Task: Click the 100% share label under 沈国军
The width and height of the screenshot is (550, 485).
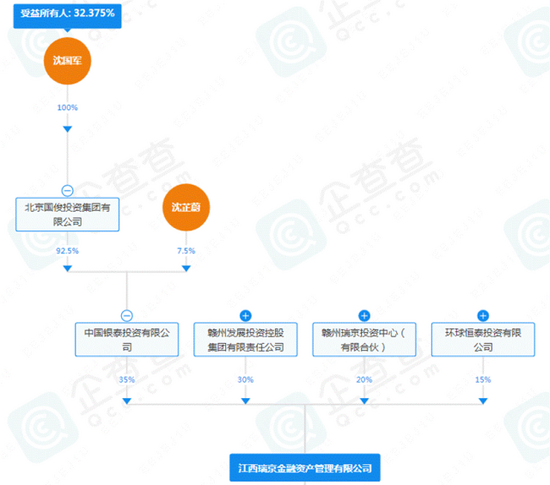Action: click(x=67, y=108)
